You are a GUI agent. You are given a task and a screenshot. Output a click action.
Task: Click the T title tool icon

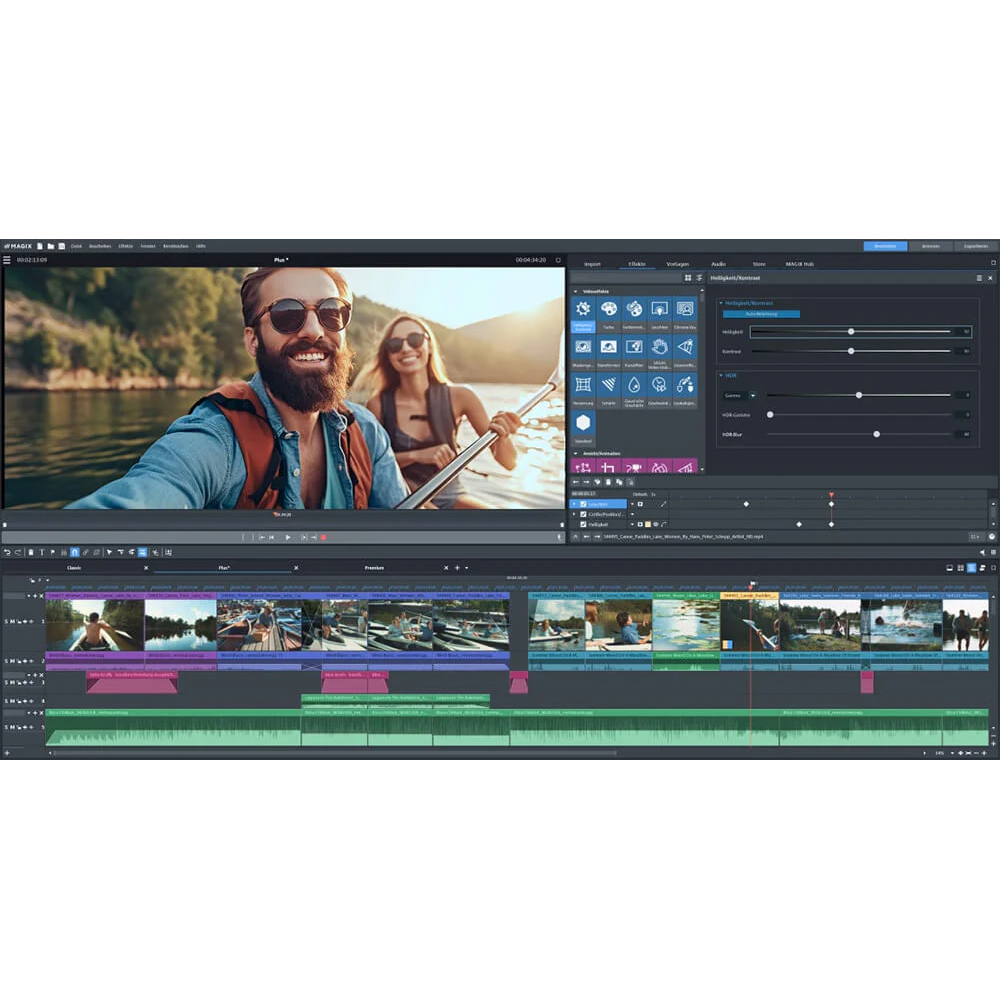click(41, 552)
